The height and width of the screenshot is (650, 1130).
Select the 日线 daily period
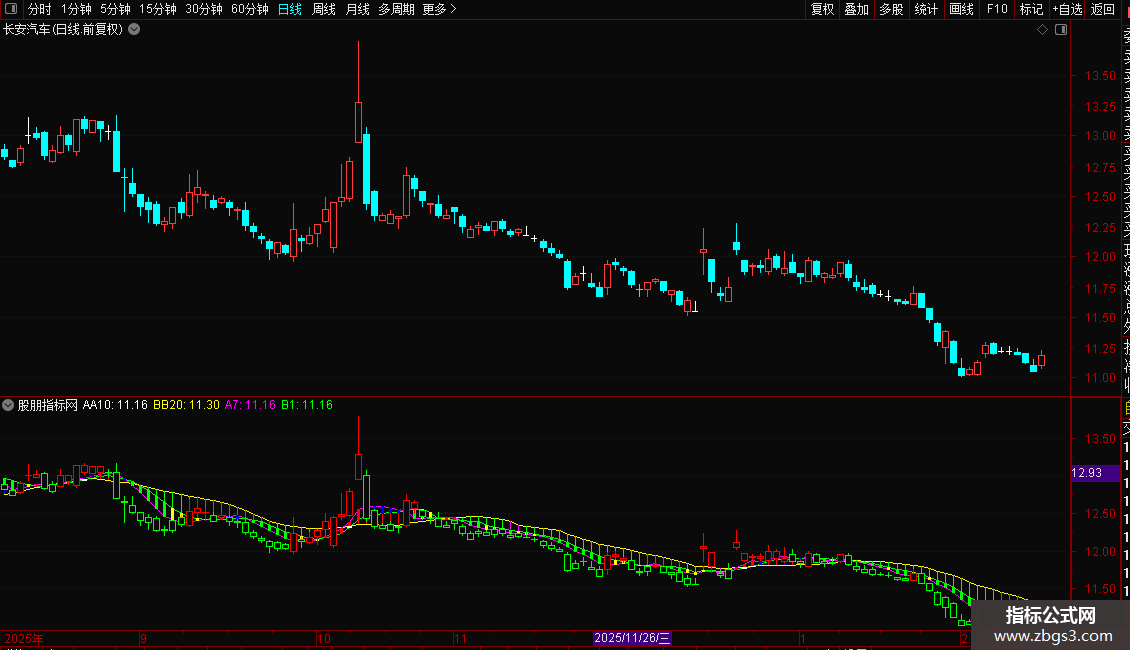pos(290,9)
